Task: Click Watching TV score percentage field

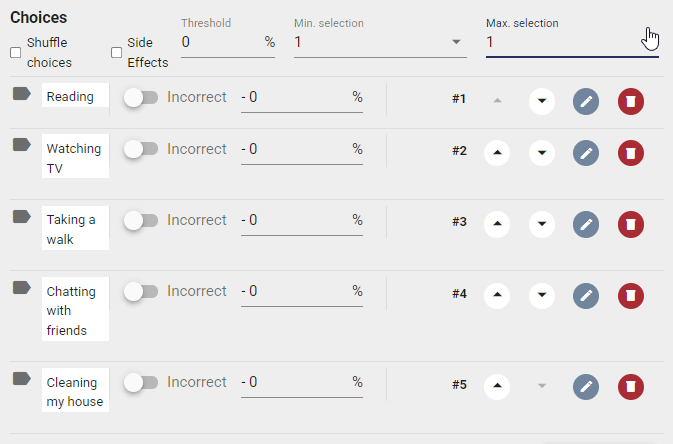Action: pos(302,149)
